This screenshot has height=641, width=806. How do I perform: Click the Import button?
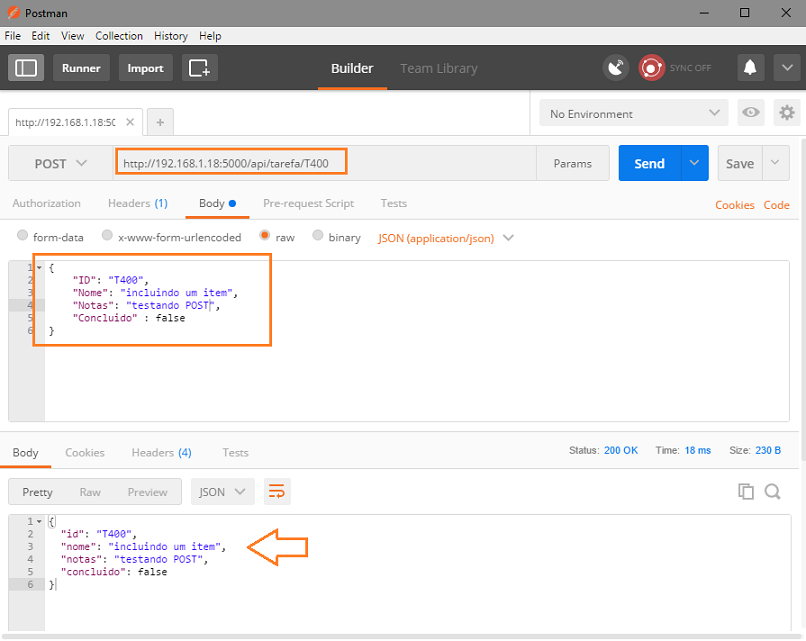pyautogui.click(x=145, y=68)
